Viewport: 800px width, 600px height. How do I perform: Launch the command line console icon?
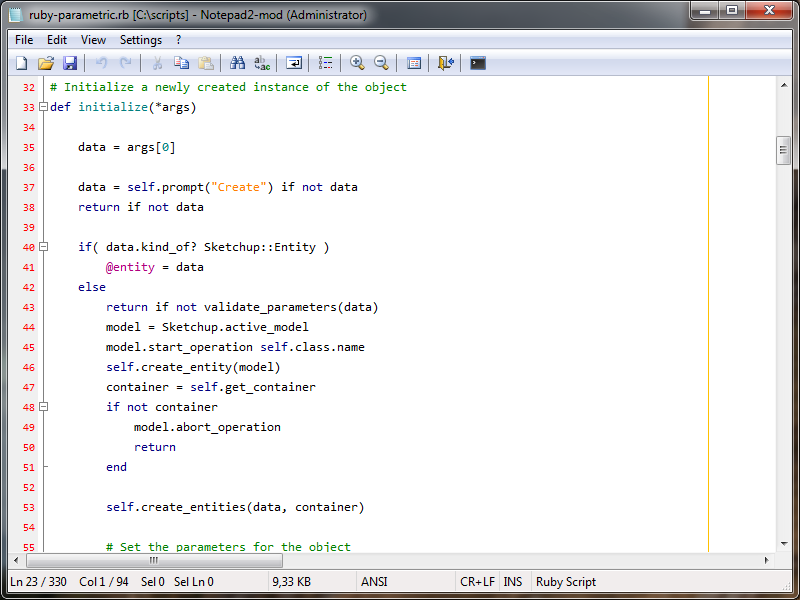[x=478, y=63]
